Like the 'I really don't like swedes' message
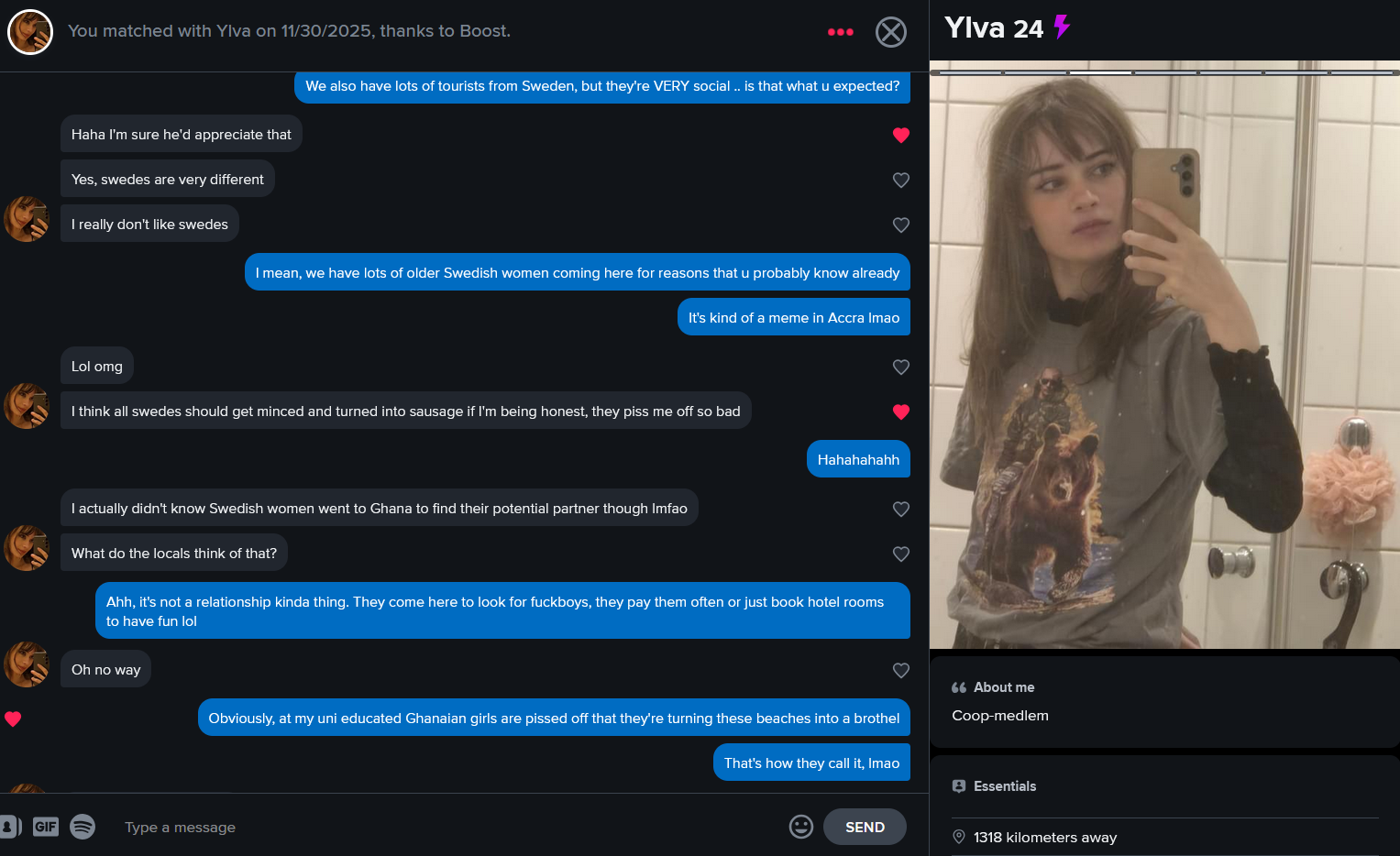The height and width of the screenshot is (856, 1400). (901, 225)
